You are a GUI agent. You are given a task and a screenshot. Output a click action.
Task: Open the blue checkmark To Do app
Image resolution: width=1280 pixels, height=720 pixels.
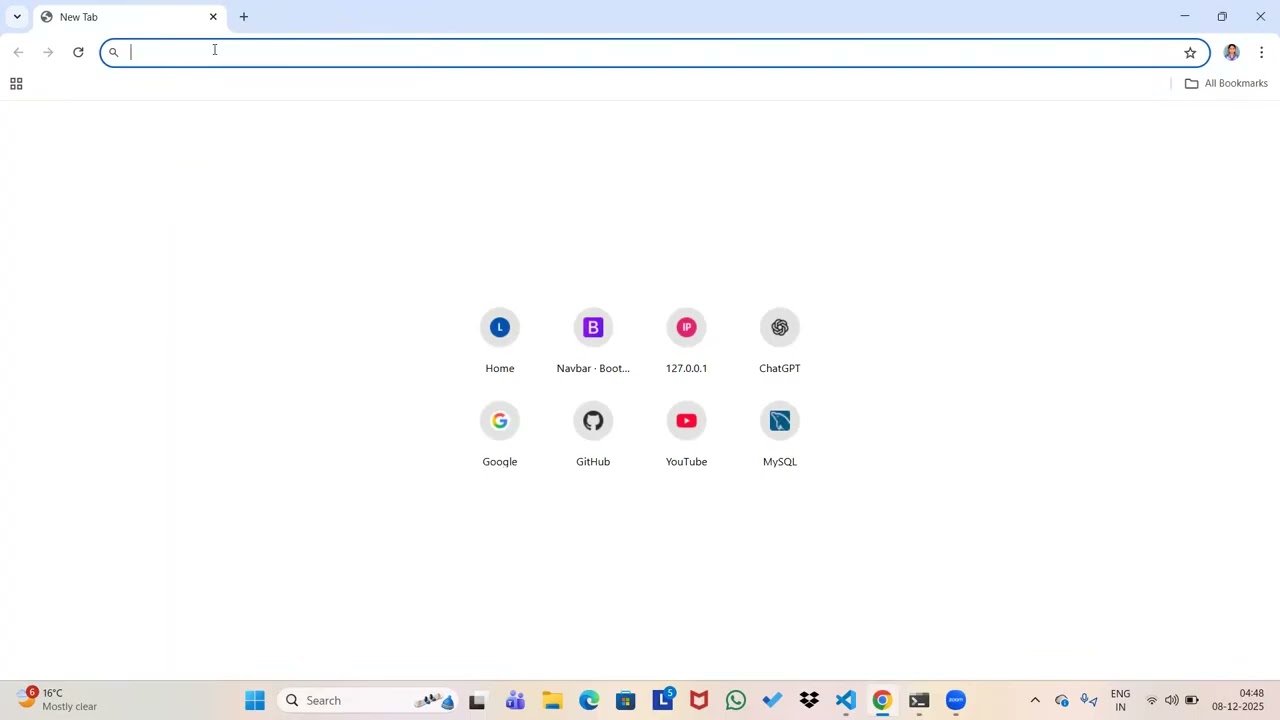pos(772,701)
